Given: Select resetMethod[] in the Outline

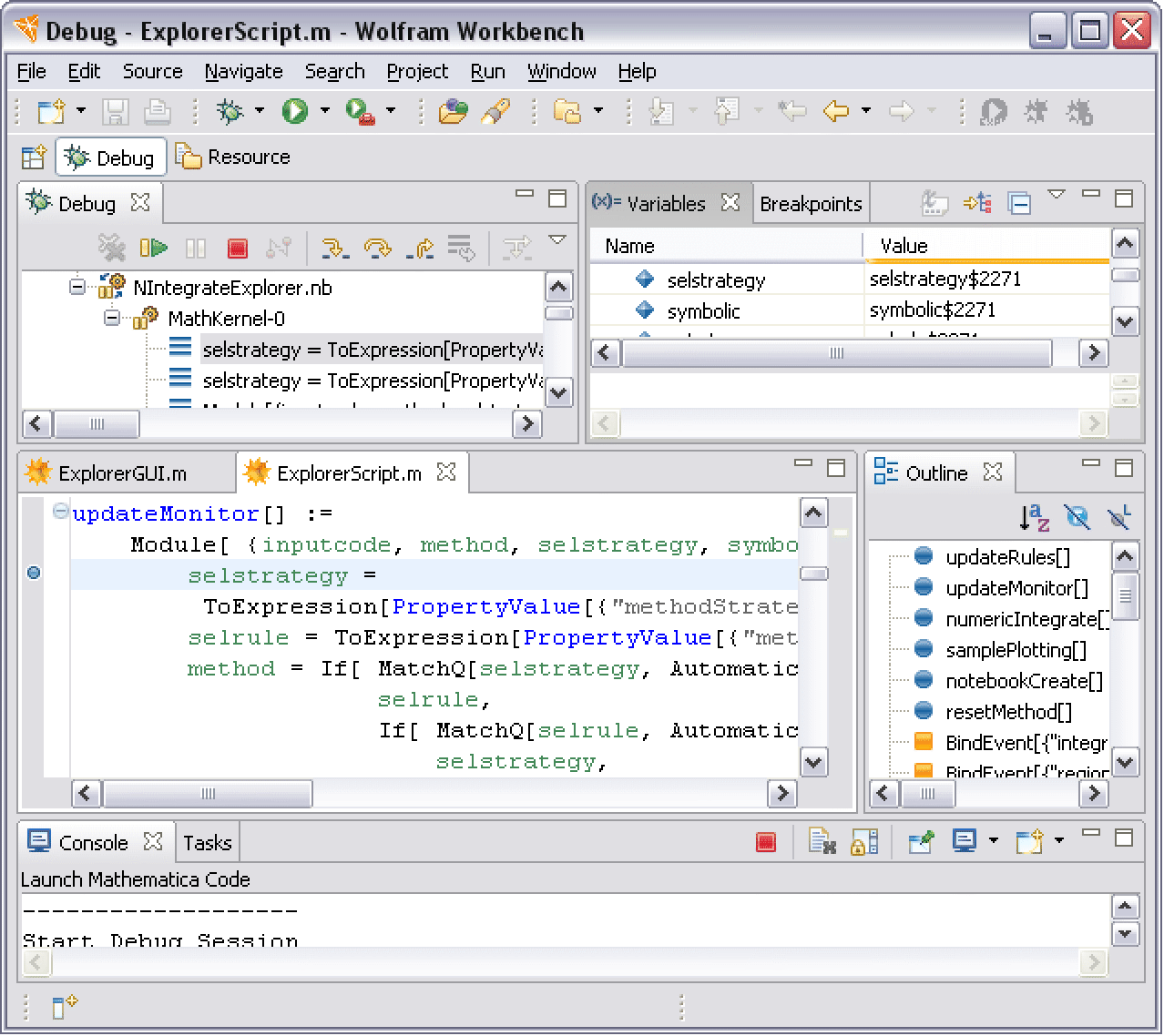Looking at the screenshot, I should 1008,712.
